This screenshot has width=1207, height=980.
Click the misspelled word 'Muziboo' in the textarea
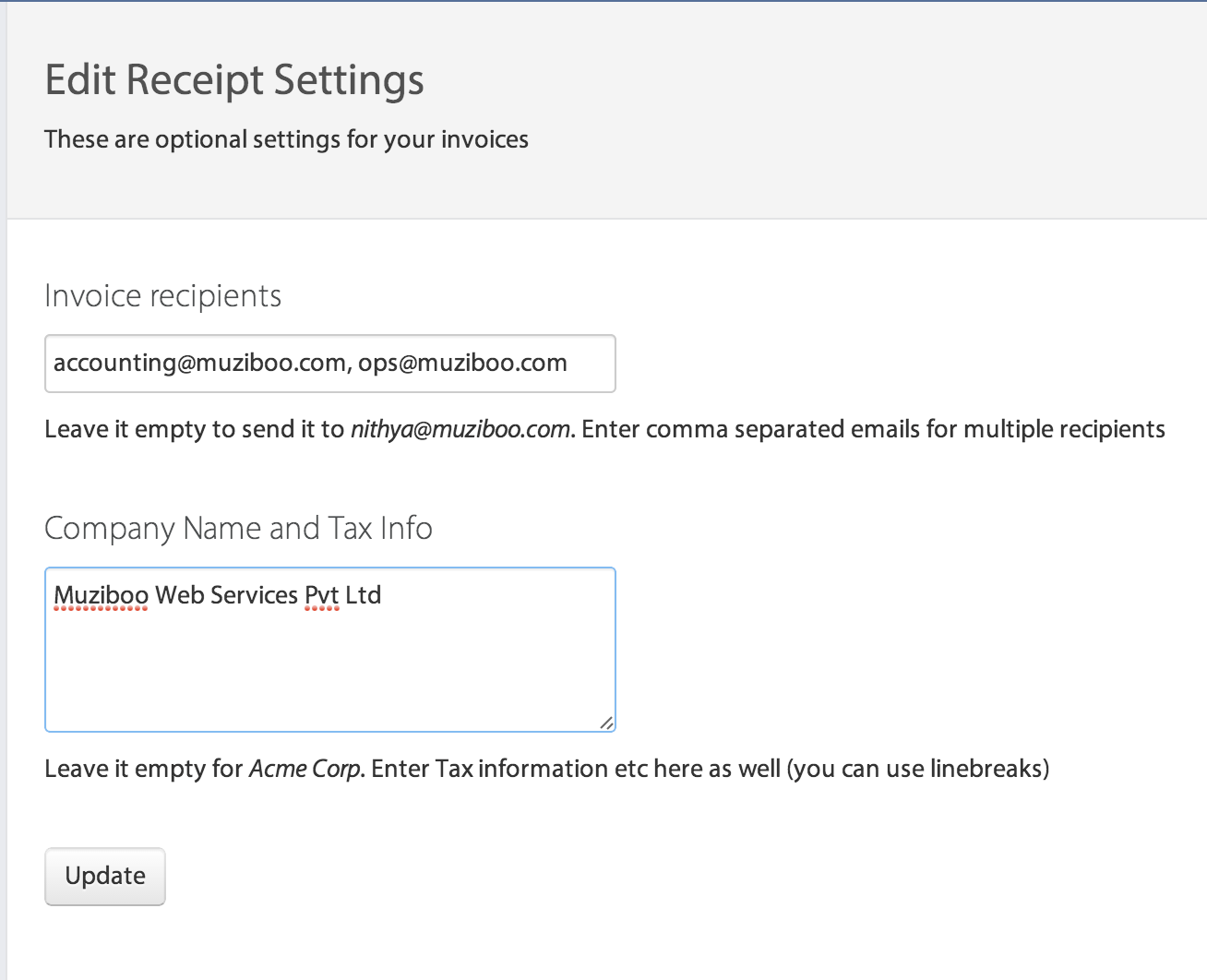pos(101,595)
